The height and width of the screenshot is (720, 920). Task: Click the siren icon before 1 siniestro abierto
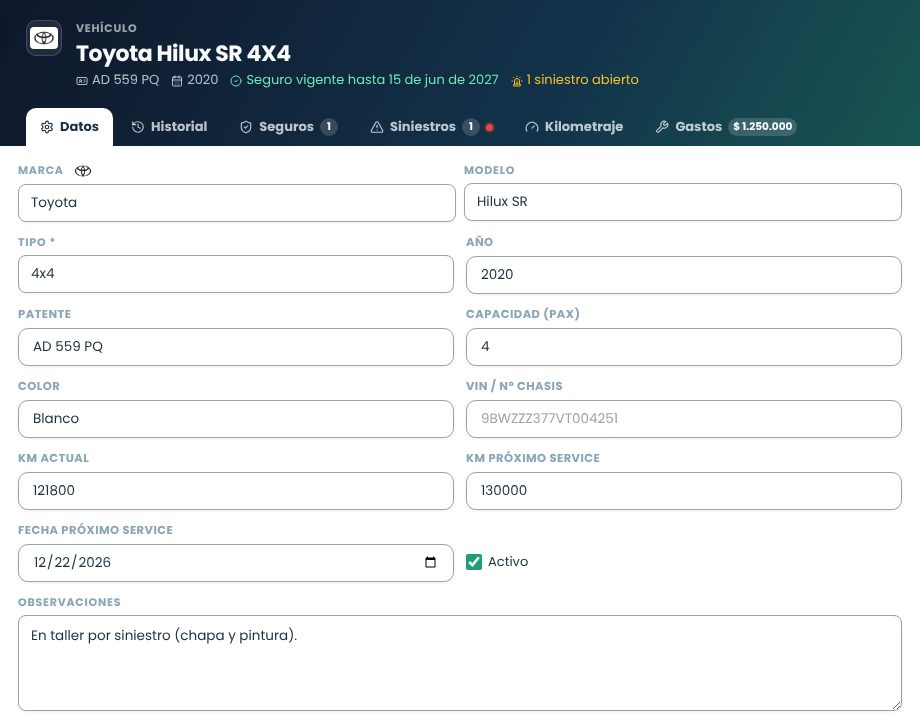pos(517,81)
